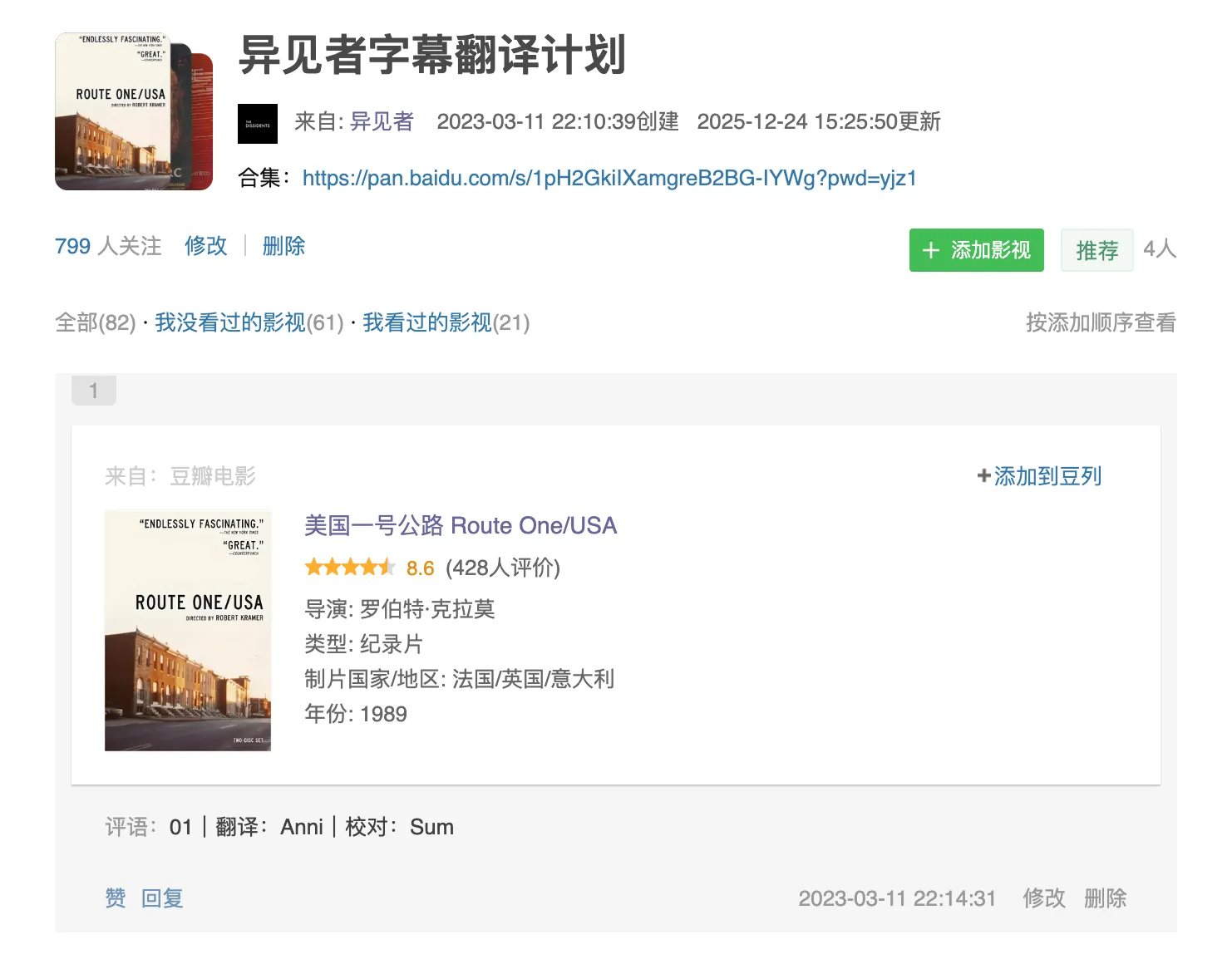Click 删除 next to 修改 at top

coord(283,247)
